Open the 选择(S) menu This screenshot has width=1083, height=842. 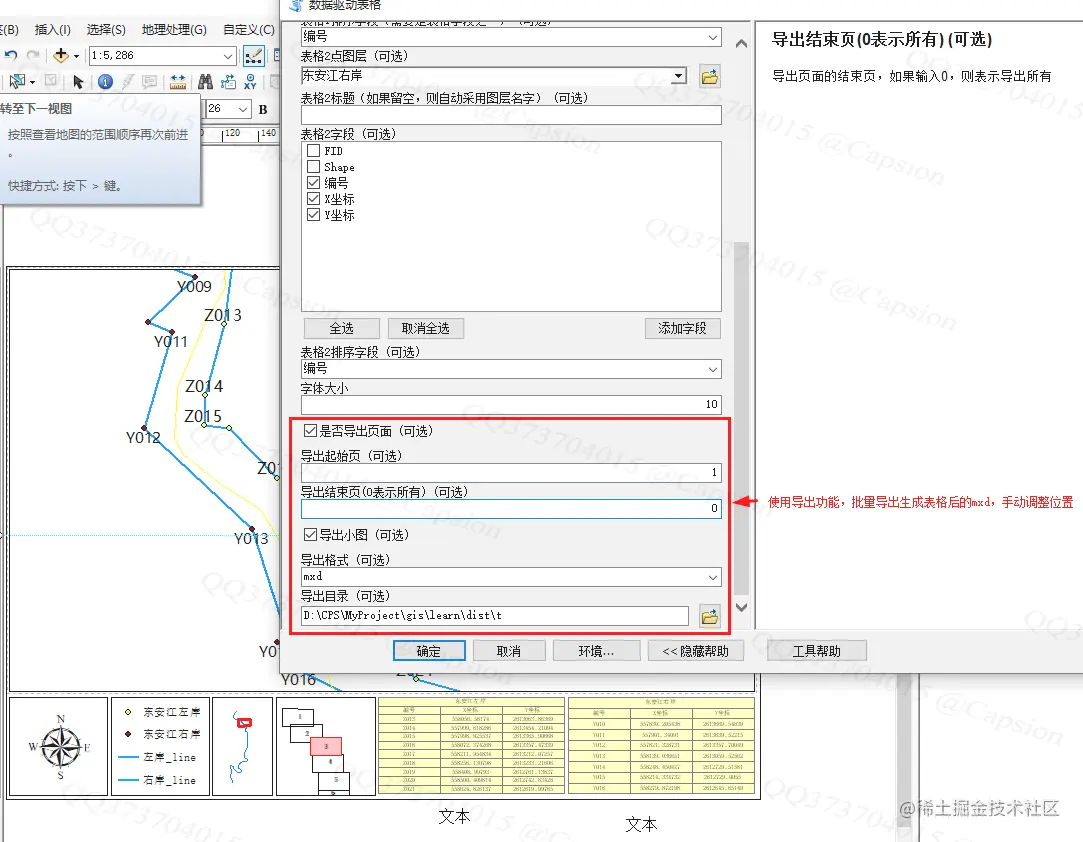pos(106,30)
